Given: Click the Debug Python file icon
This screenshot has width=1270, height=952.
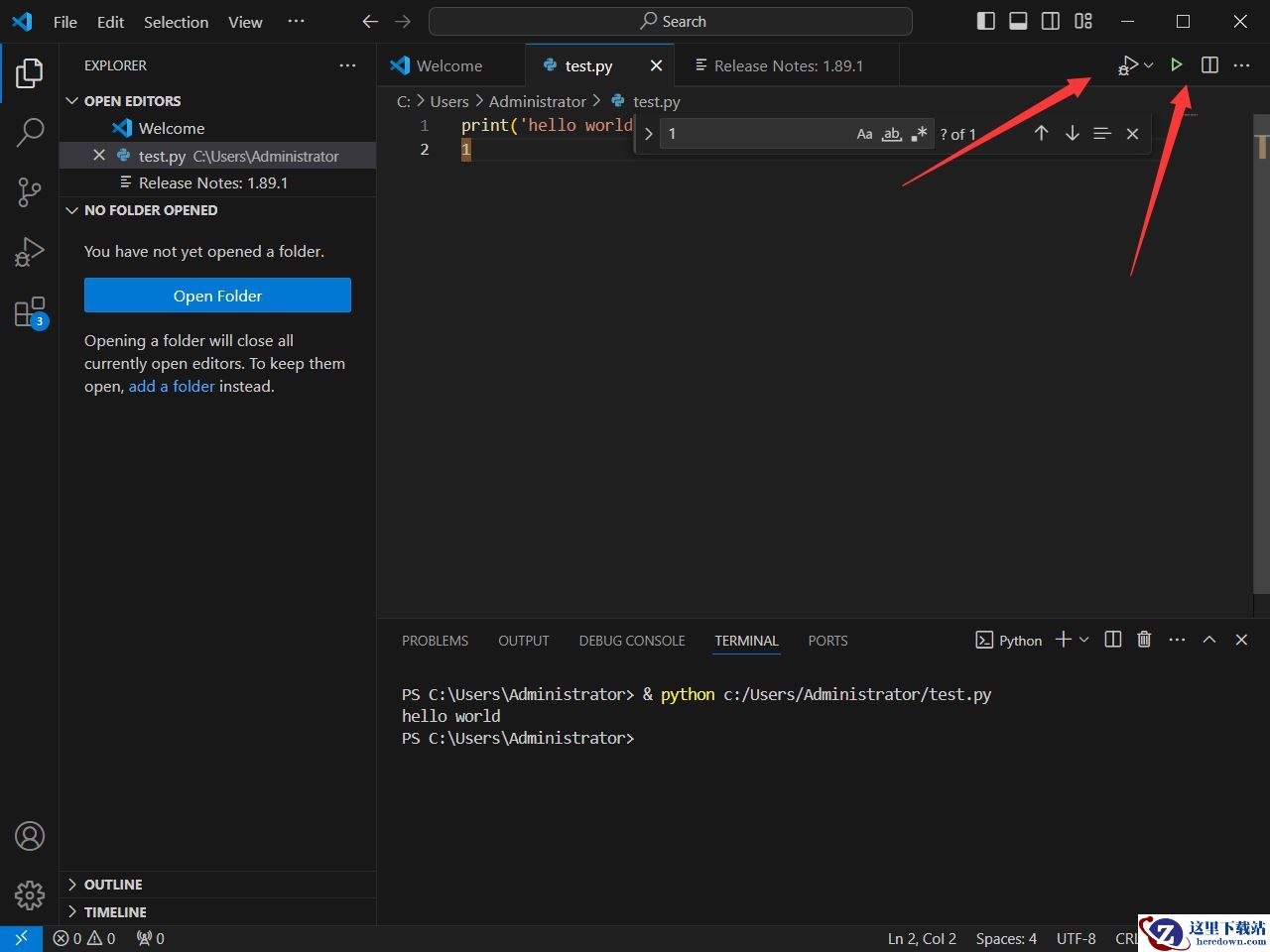Looking at the screenshot, I should click(x=1127, y=65).
